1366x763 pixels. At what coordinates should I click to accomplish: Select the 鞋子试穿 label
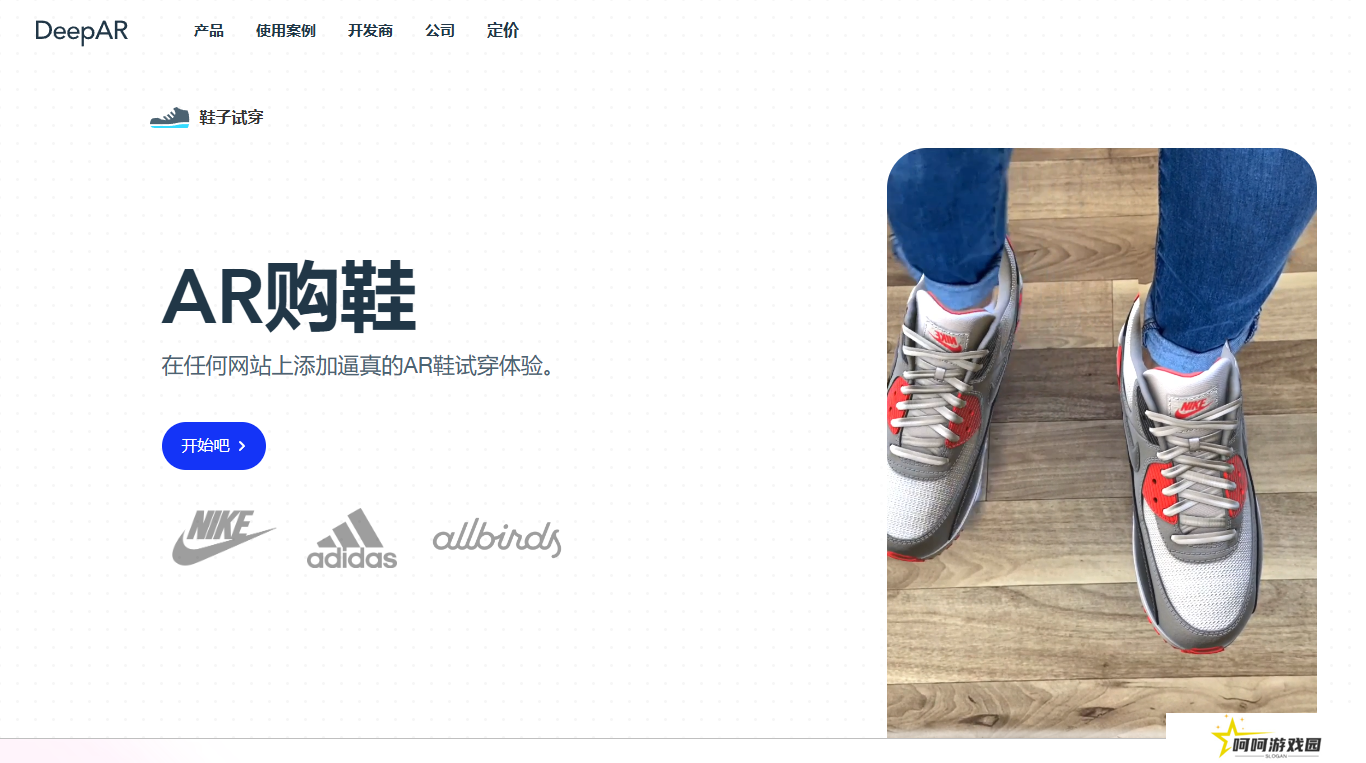[x=231, y=118]
